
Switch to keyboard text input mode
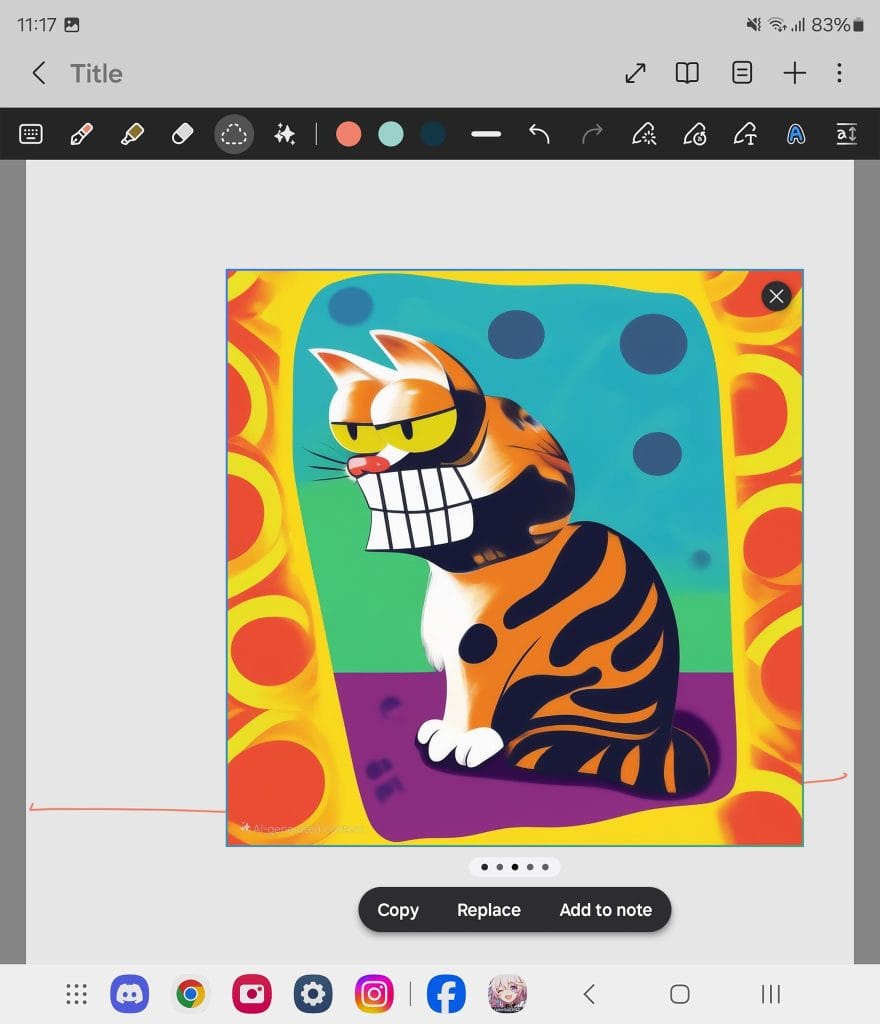[x=31, y=134]
